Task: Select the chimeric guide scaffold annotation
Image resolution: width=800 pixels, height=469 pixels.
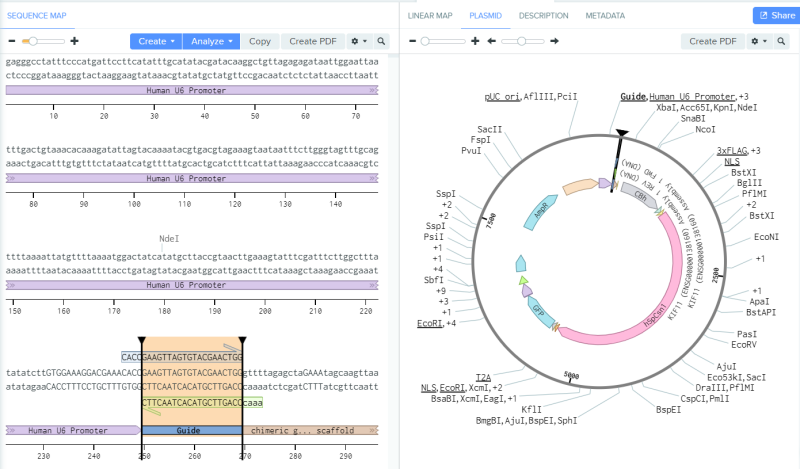Action: click(x=310, y=430)
